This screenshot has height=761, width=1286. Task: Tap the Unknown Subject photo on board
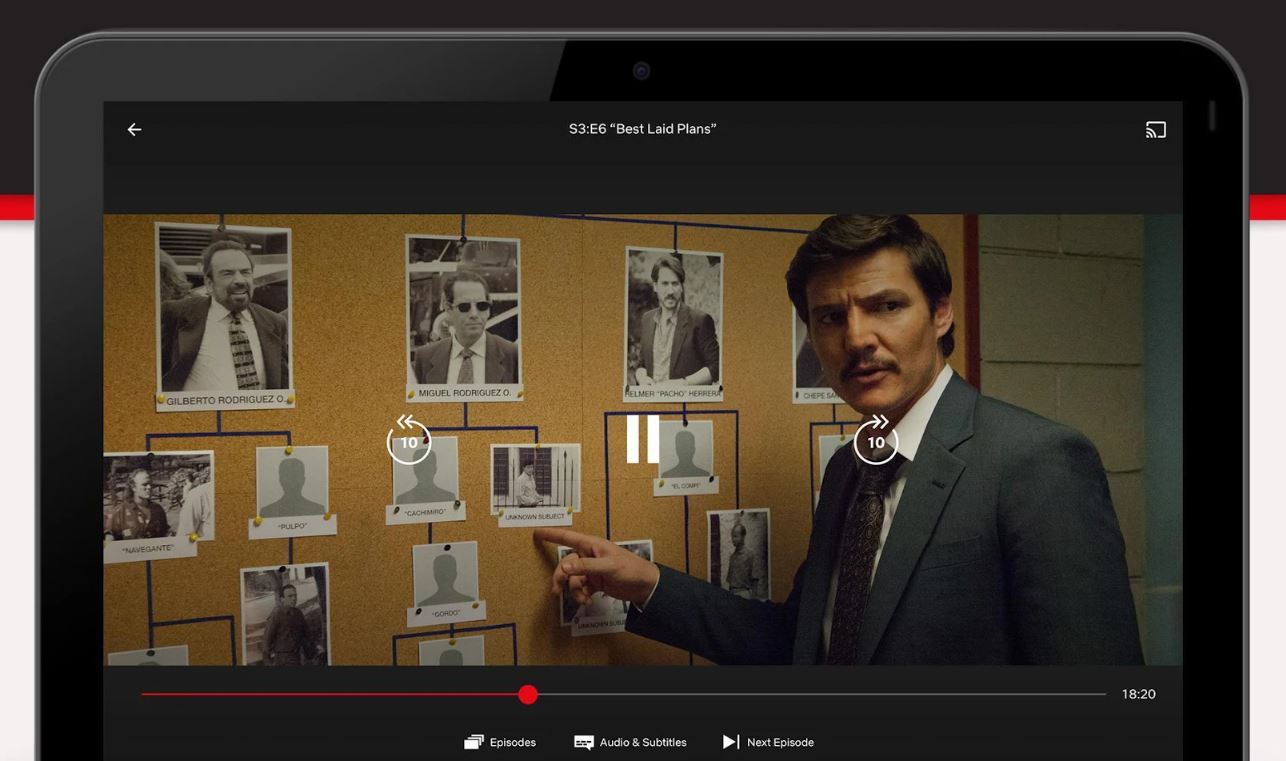pyautogui.click(x=535, y=480)
